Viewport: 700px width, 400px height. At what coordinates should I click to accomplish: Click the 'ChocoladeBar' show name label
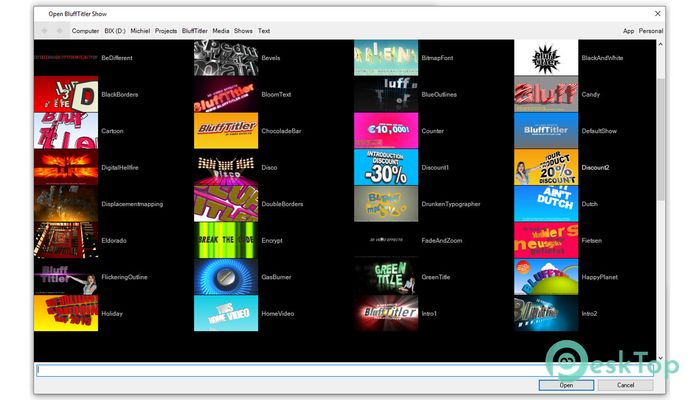(281, 131)
